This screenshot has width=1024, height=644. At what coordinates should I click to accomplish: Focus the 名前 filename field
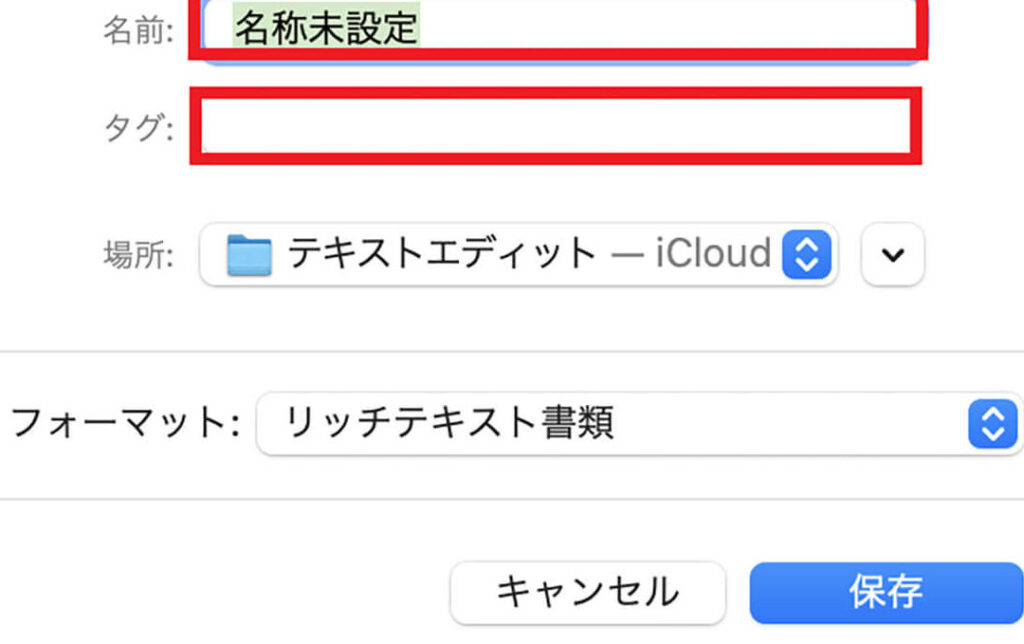(560, 28)
